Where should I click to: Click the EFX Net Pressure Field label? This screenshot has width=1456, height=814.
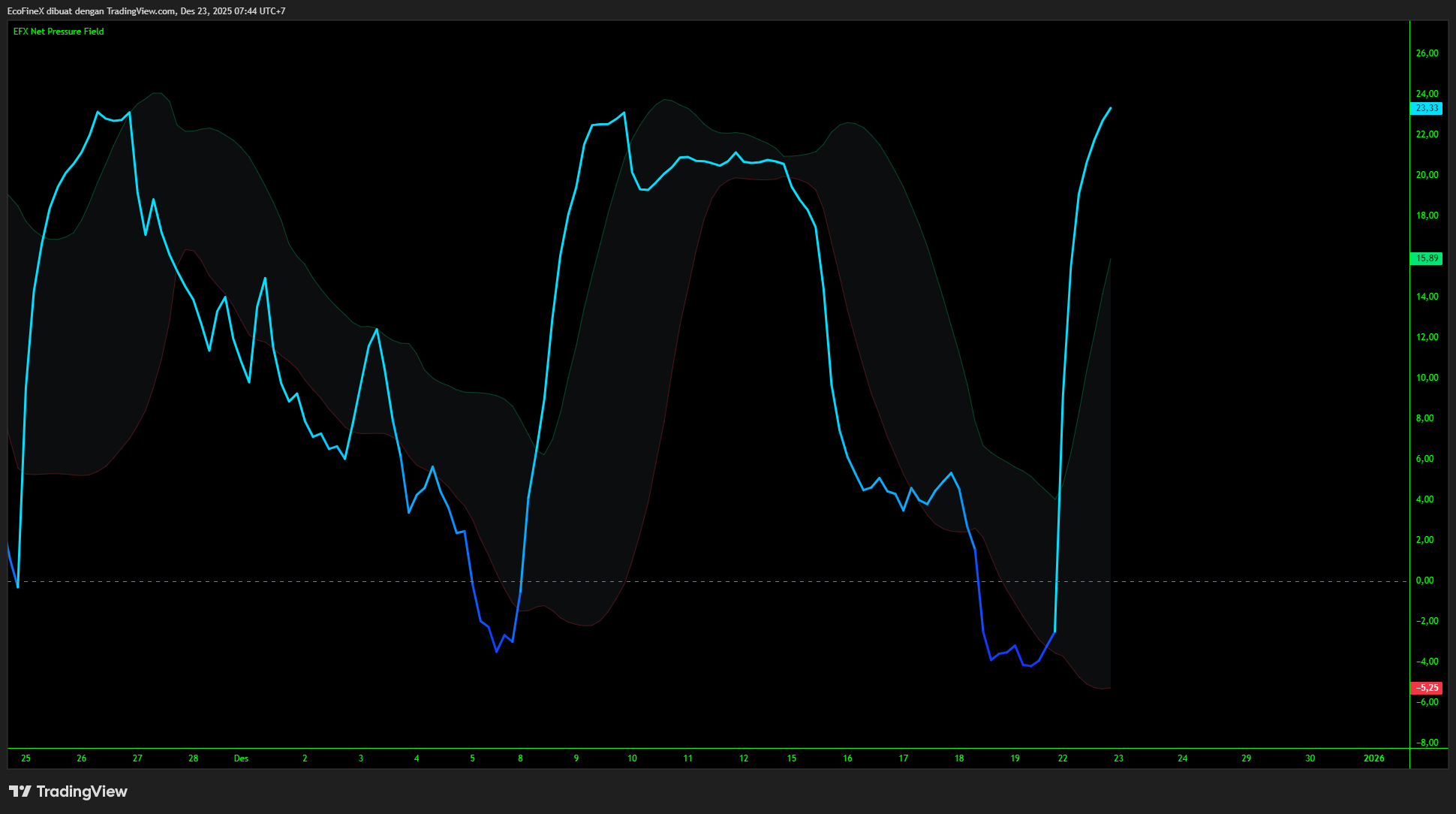(59, 32)
